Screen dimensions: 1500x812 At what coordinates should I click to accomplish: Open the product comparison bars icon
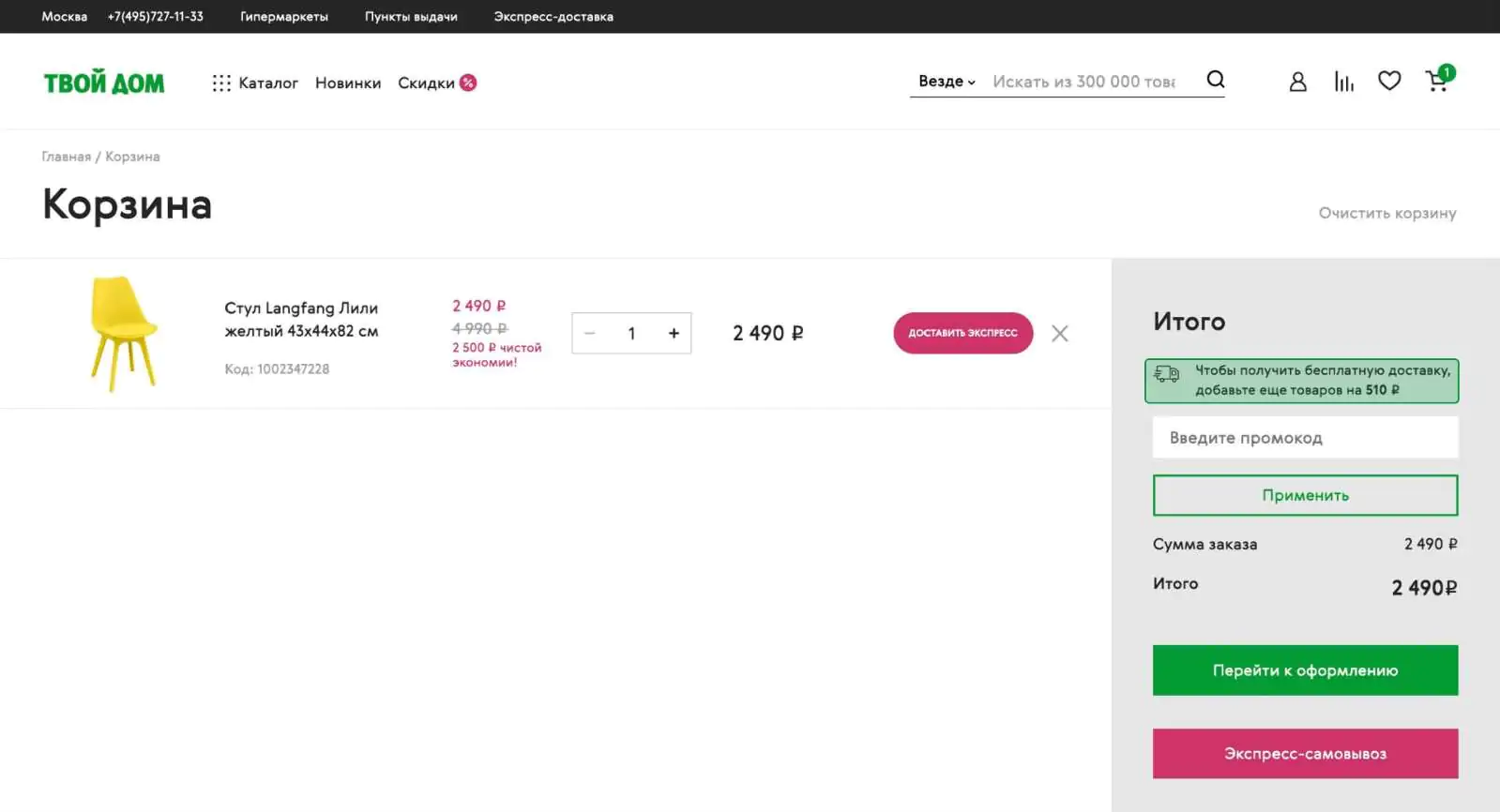1343,82
